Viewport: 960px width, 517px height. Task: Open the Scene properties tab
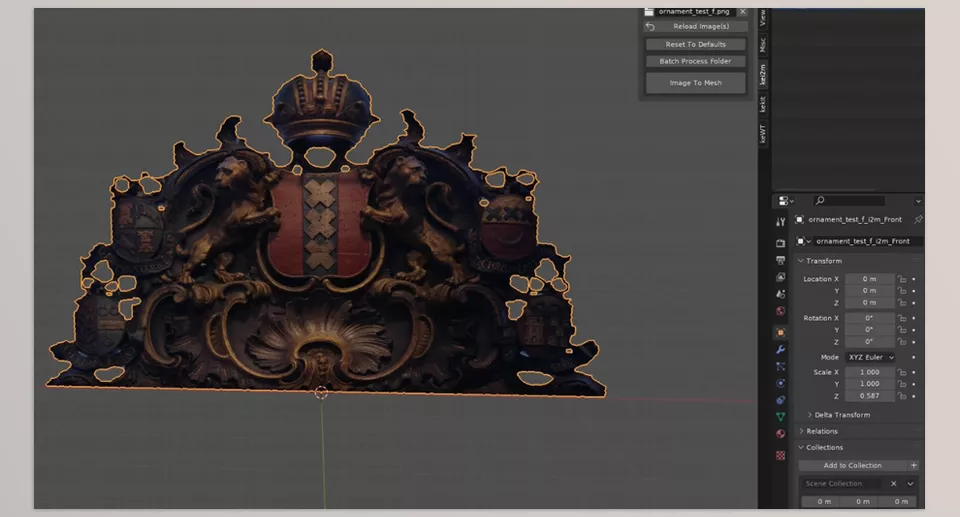[781, 294]
